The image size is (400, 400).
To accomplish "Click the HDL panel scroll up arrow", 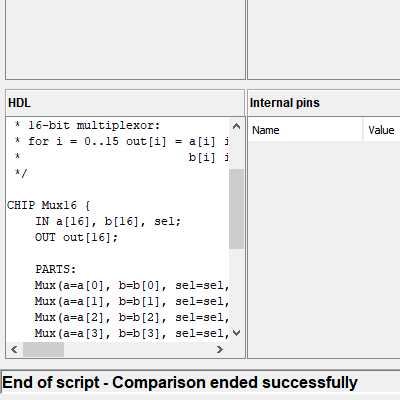I will pyautogui.click(x=236, y=126).
